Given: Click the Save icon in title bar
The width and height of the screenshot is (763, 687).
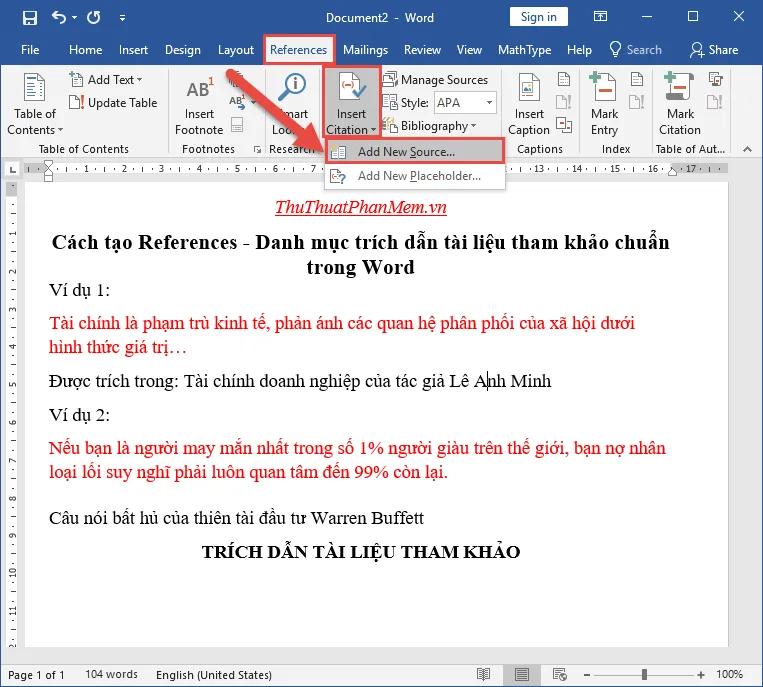Looking at the screenshot, I should (x=29, y=17).
